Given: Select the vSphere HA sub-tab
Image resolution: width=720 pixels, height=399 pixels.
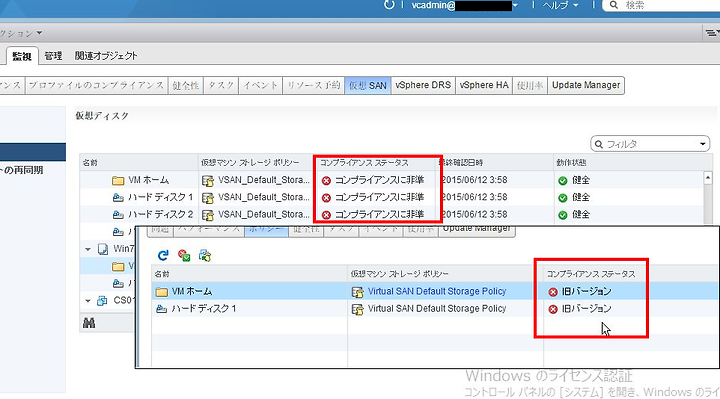Looking at the screenshot, I should (484, 85).
